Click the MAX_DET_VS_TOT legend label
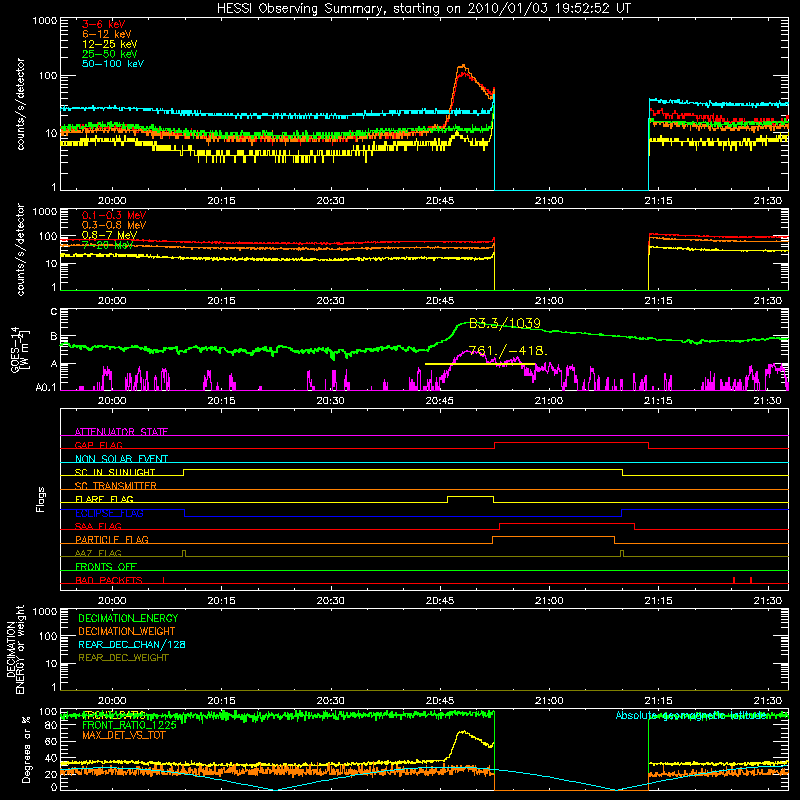Screen dimensions: 800x800 (123, 735)
